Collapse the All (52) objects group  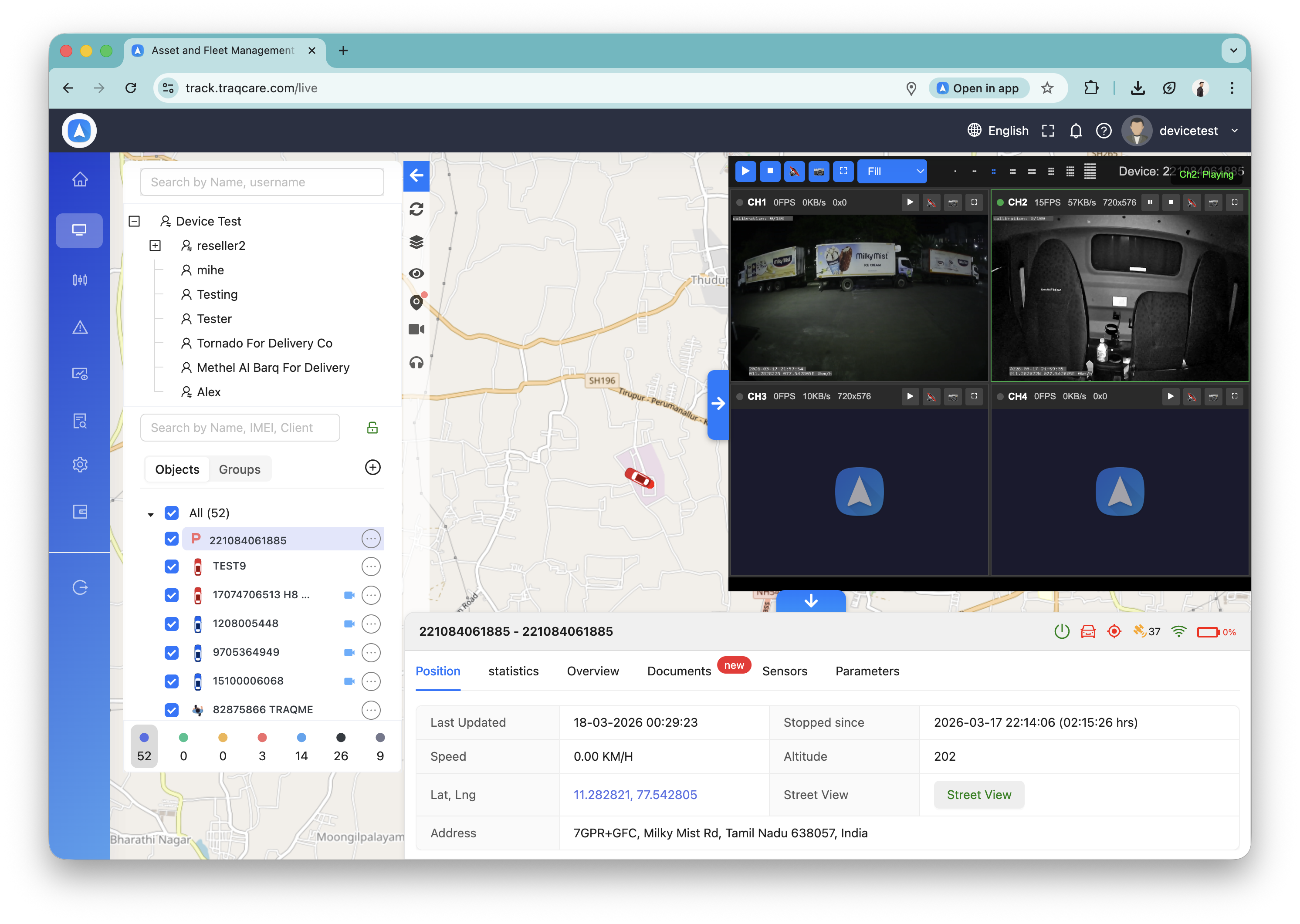pyautogui.click(x=150, y=514)
